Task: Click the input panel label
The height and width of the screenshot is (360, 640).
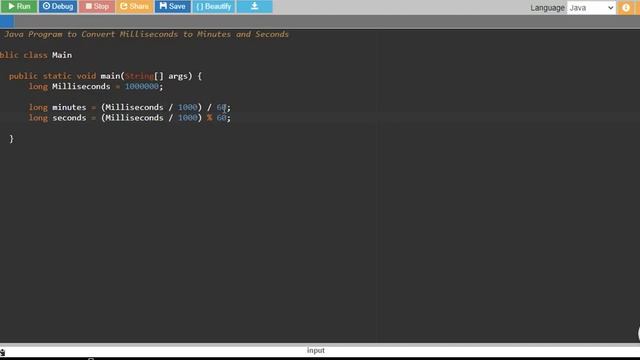Action: coord(316,351)
